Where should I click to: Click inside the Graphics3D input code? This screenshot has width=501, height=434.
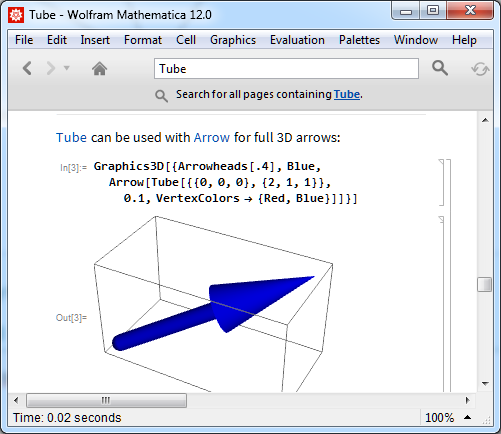coord(225,182)
